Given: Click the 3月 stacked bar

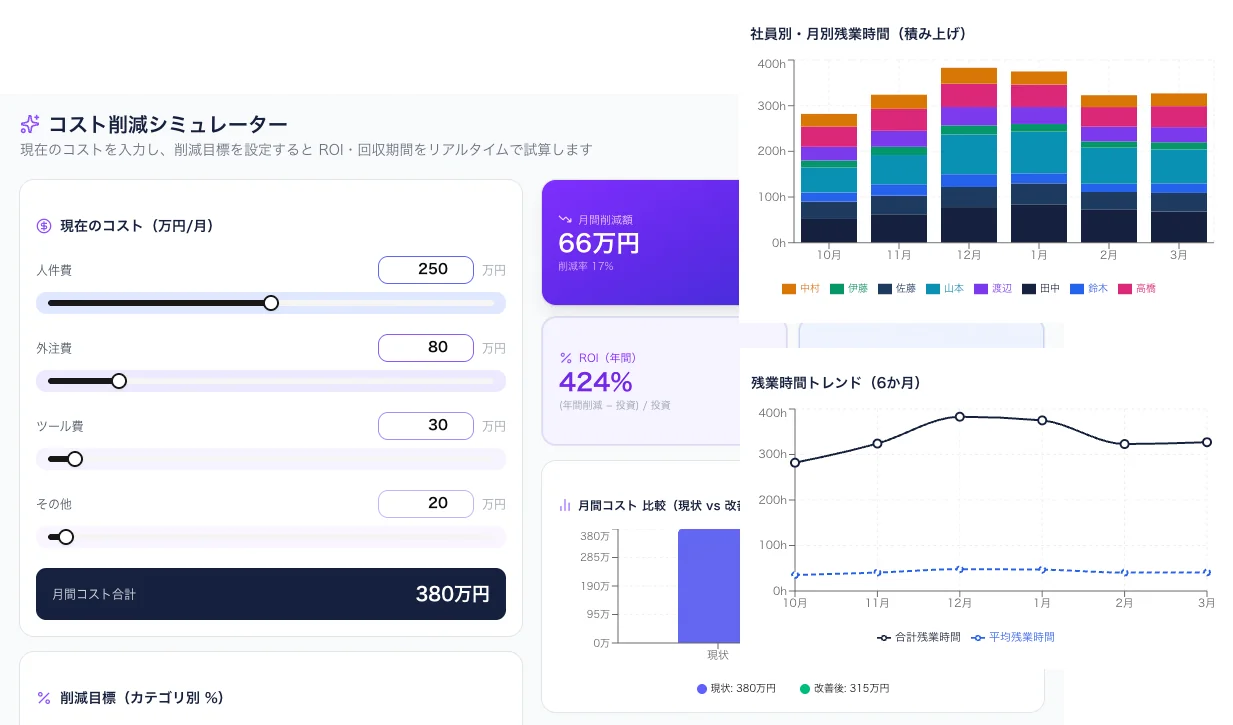Looking at the screenshot, I should pos(1179,168).
